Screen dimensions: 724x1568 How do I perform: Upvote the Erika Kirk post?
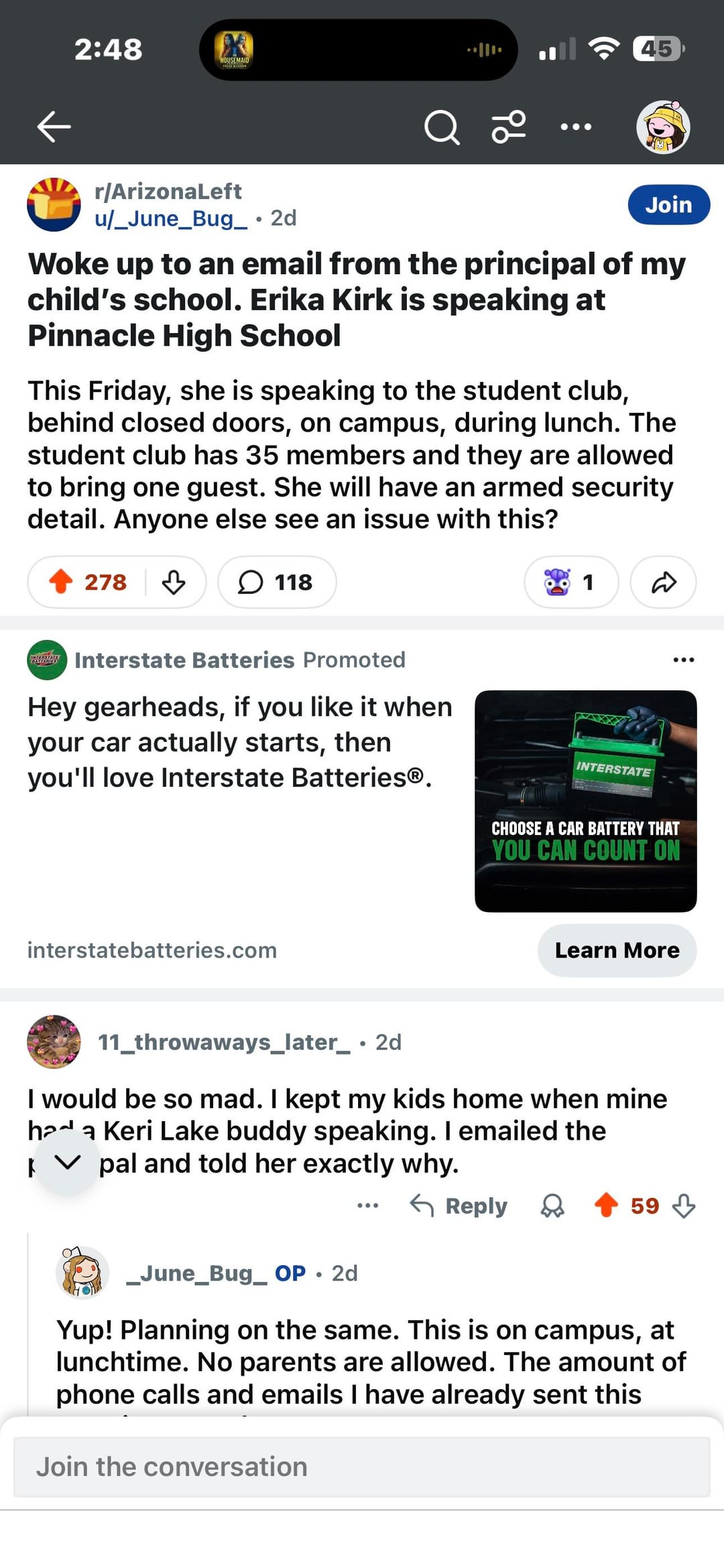coord(62,582)
